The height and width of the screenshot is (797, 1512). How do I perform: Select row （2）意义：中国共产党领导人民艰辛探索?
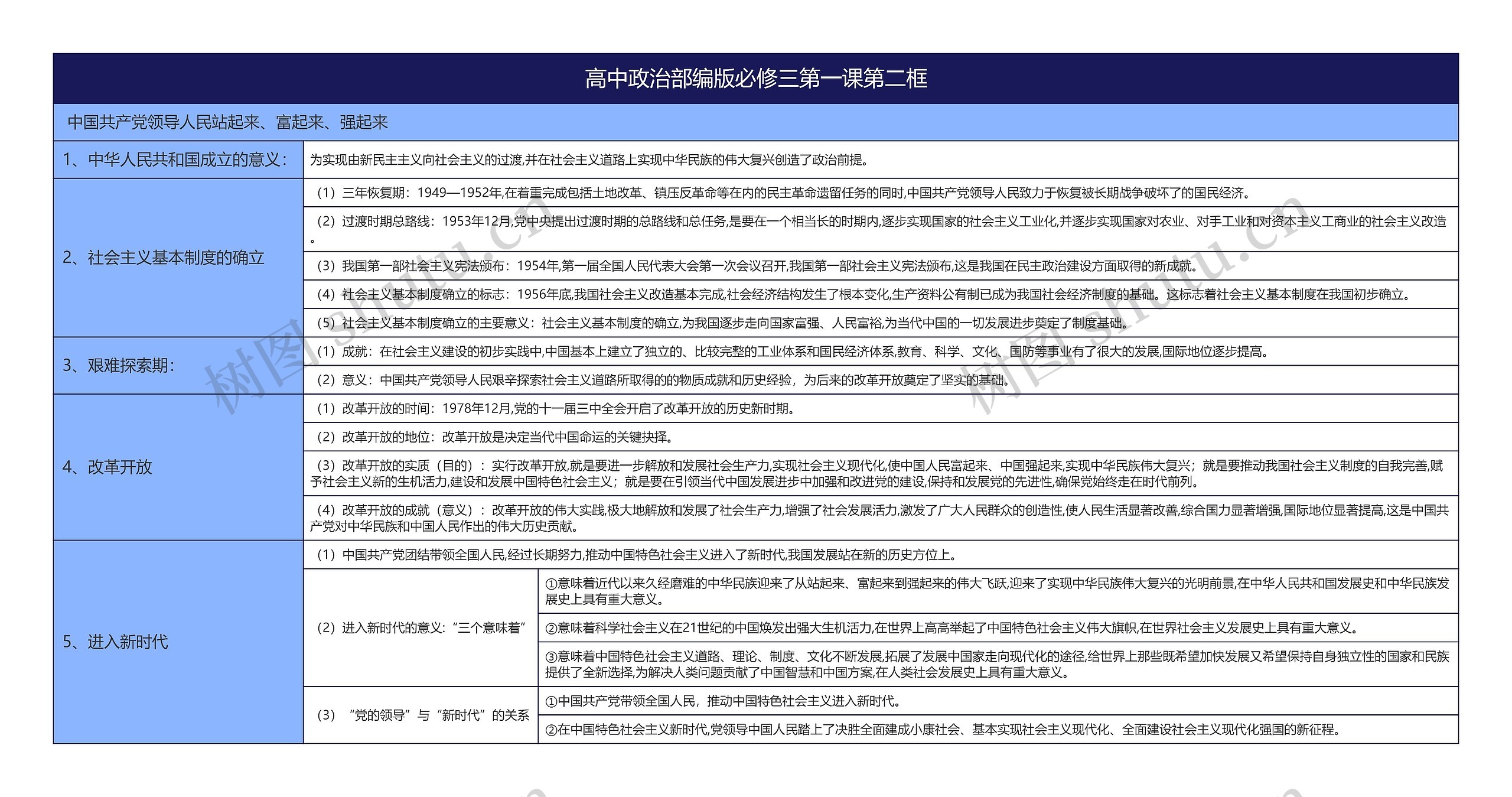click(x=881, y=380)
